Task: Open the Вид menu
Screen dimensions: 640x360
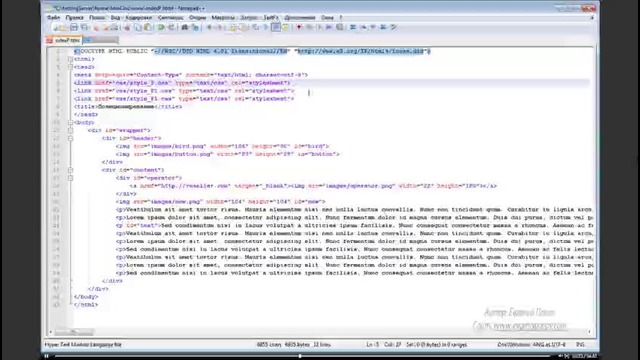Action: pos(116,18)
